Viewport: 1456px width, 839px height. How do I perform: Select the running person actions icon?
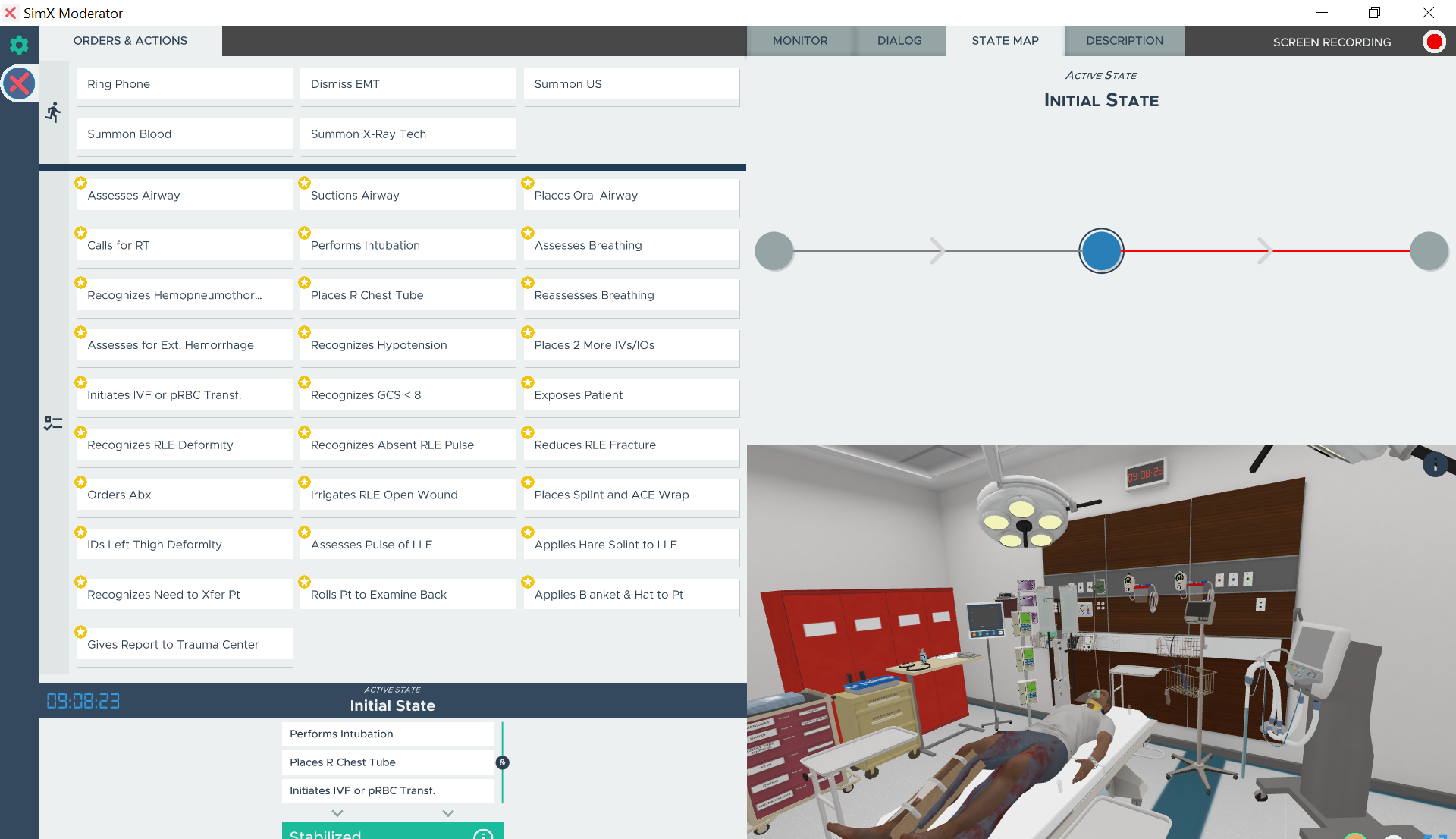point(53,113)
